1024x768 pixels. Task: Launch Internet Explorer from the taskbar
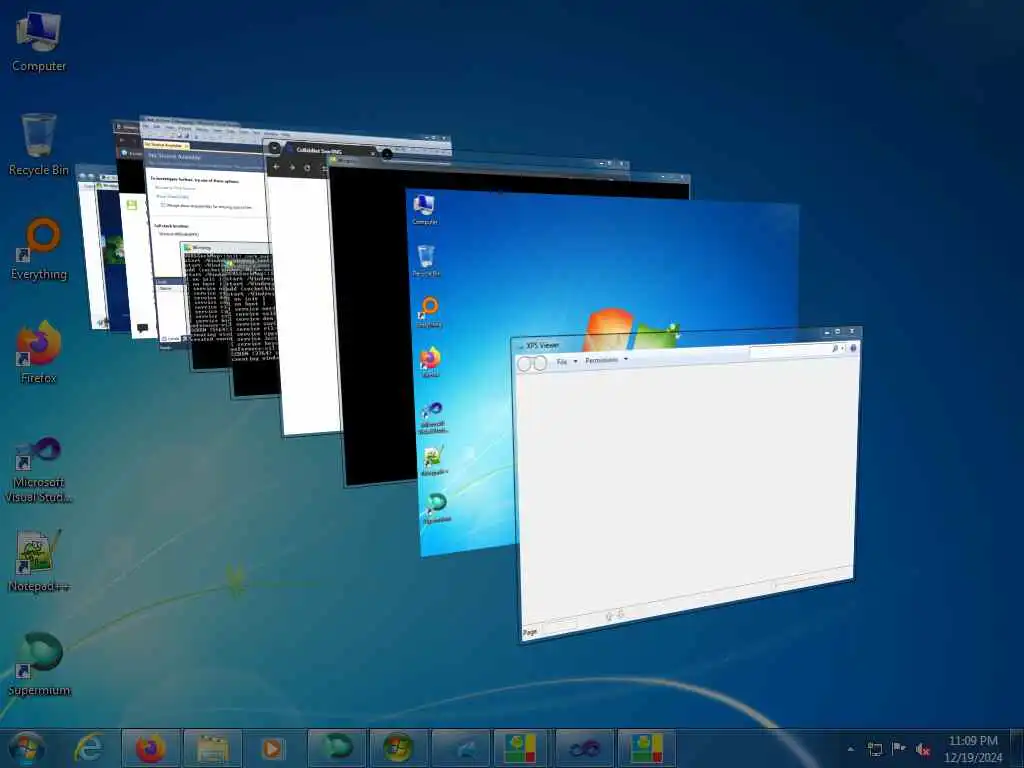[89, 748]
